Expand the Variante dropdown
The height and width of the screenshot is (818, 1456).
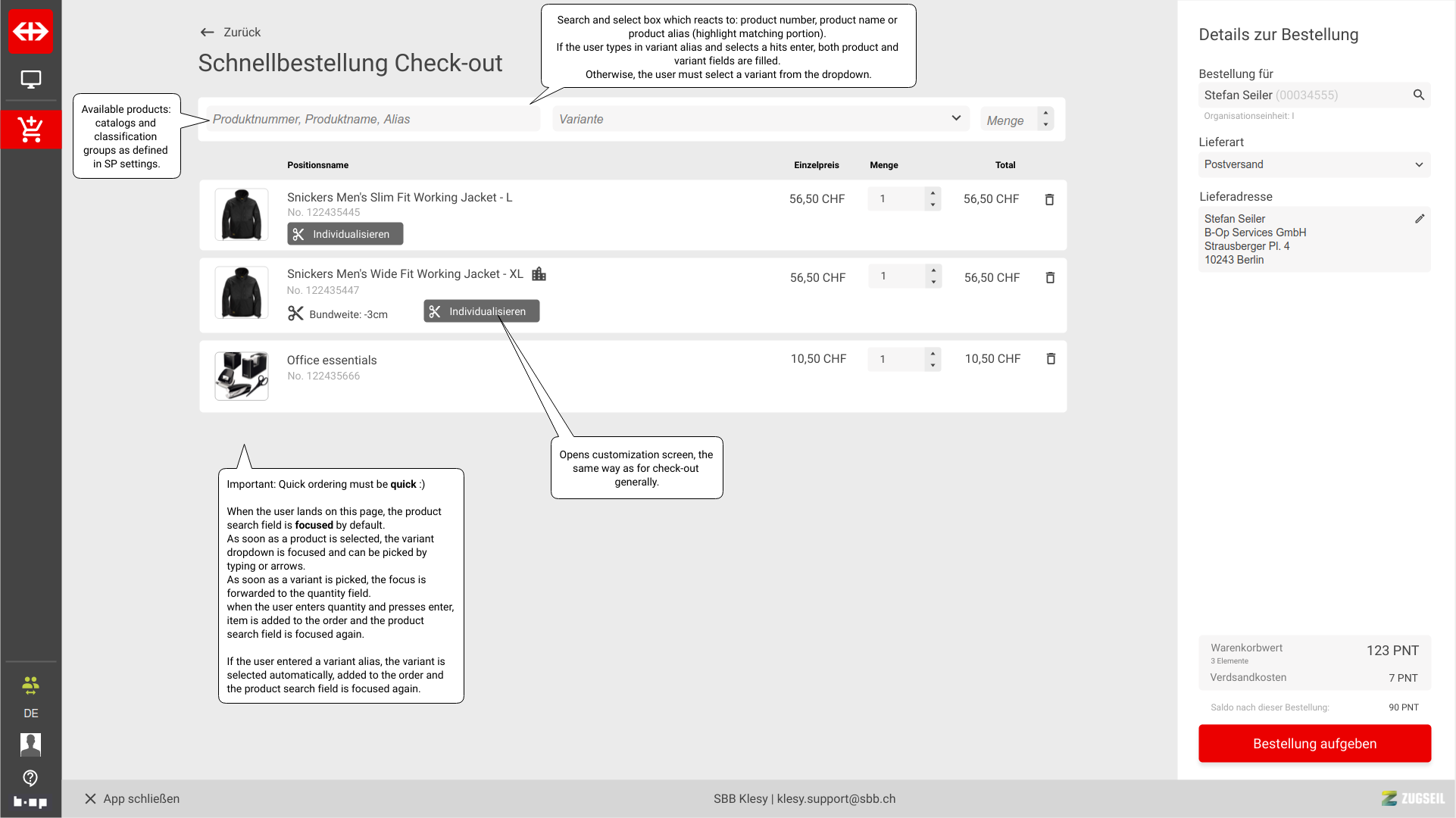tap(955, 118)
